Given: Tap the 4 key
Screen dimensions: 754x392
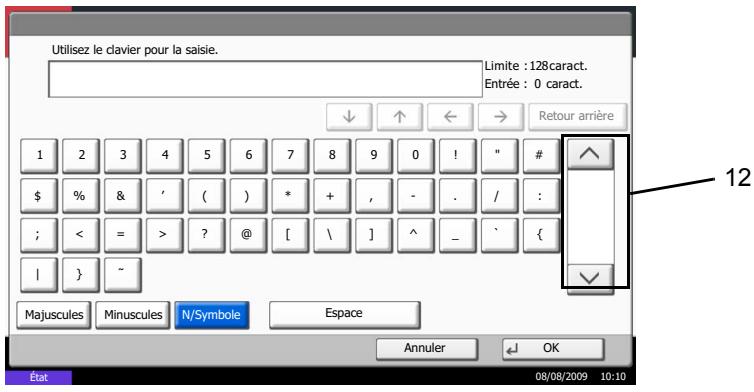Looking at the screenshot, I should [x=164, y=156].
